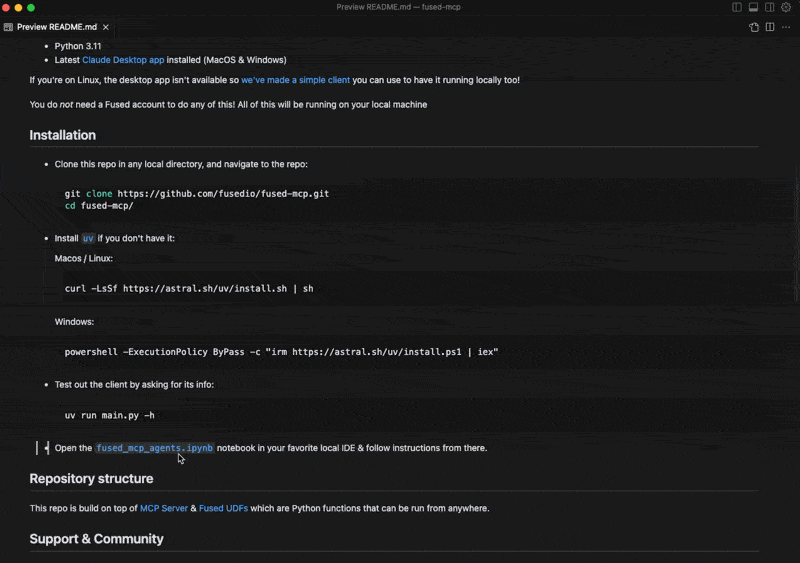Open the More Actions ellipsis menu
800x563 pixels.
[786, 27]
